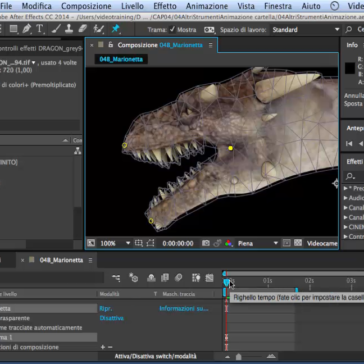364x364 pixels.
Task: Click the motion blur icon in timeline
Action: [178, 278]
